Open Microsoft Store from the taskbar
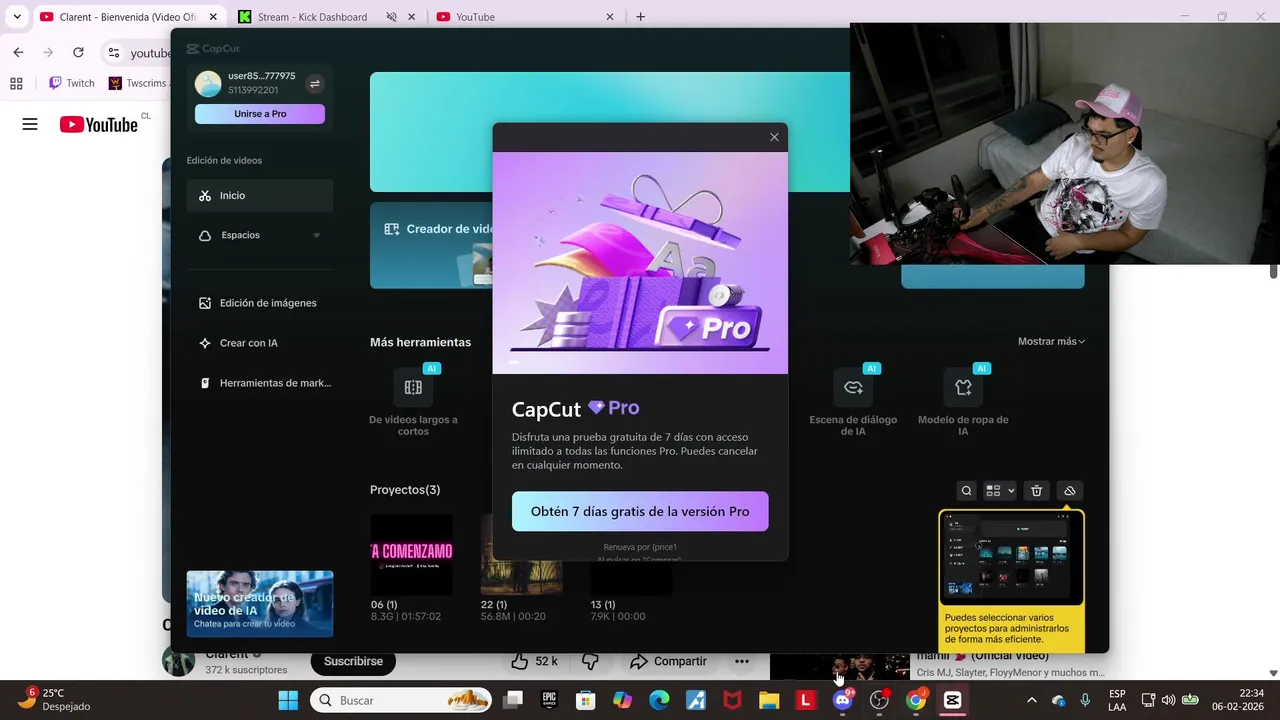Viewport: 1280px width, 720px height. (586, 701)
